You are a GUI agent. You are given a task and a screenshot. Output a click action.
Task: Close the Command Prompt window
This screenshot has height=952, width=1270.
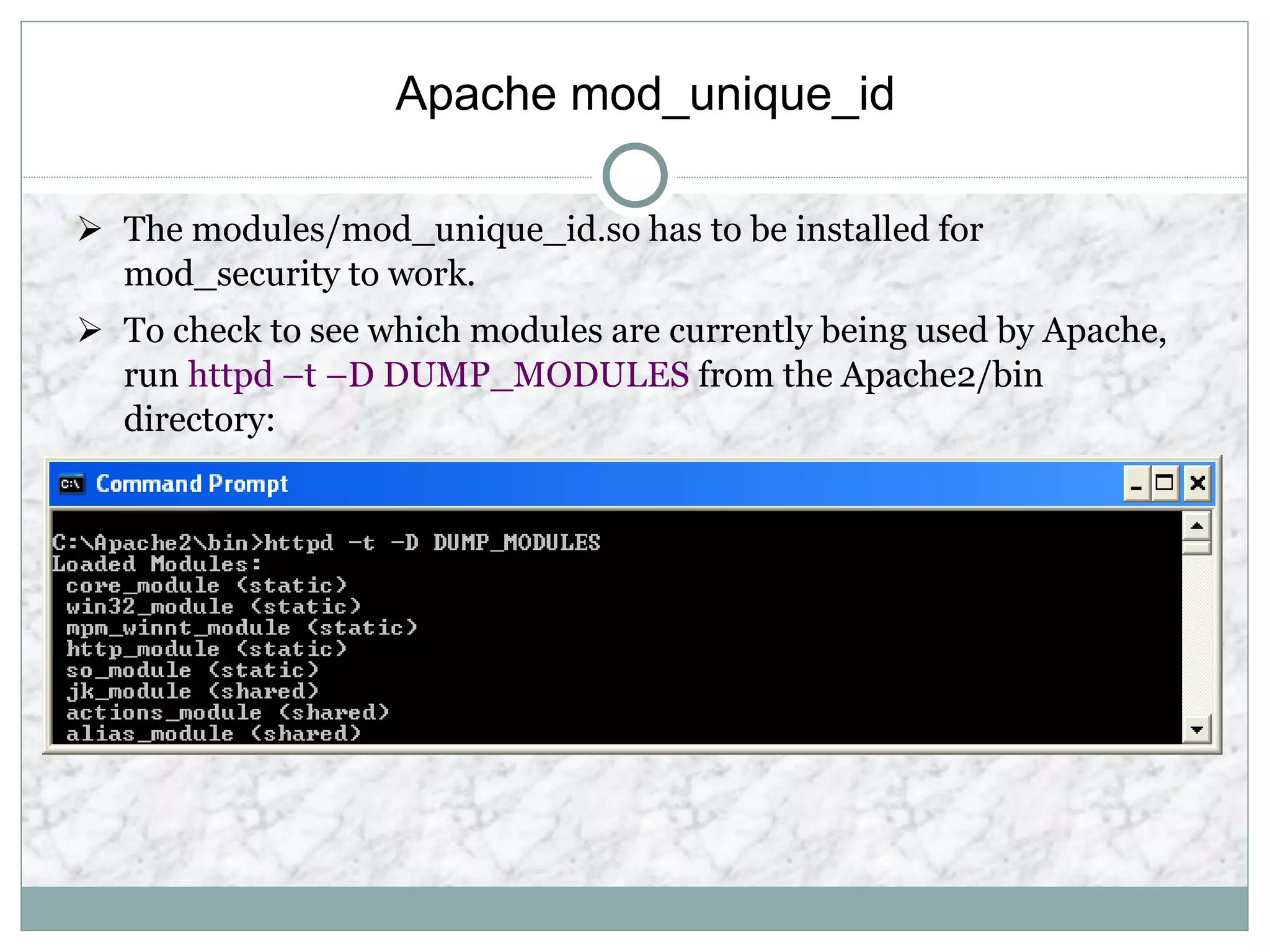click(1197, 483)
